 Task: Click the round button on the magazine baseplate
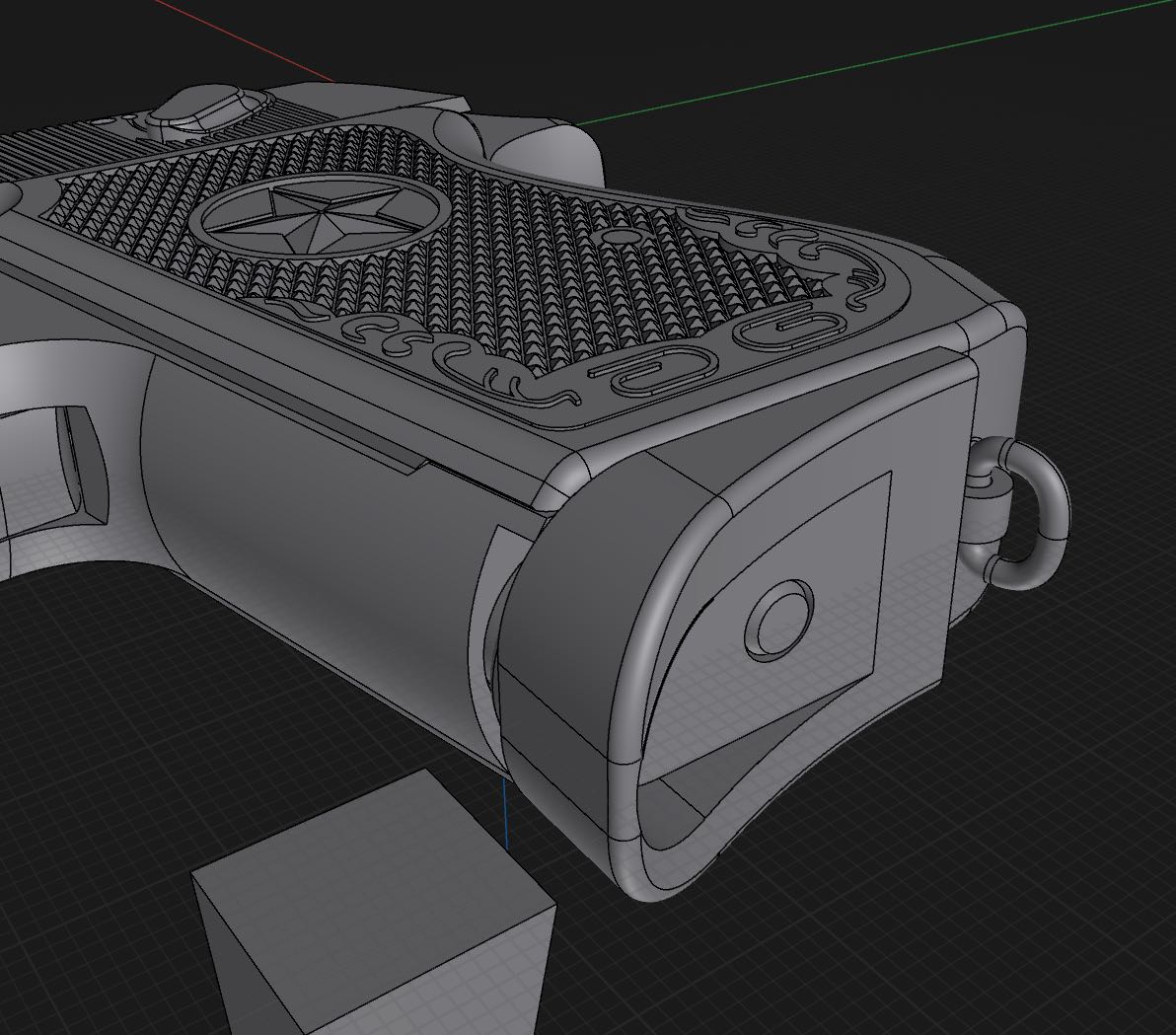779,621
